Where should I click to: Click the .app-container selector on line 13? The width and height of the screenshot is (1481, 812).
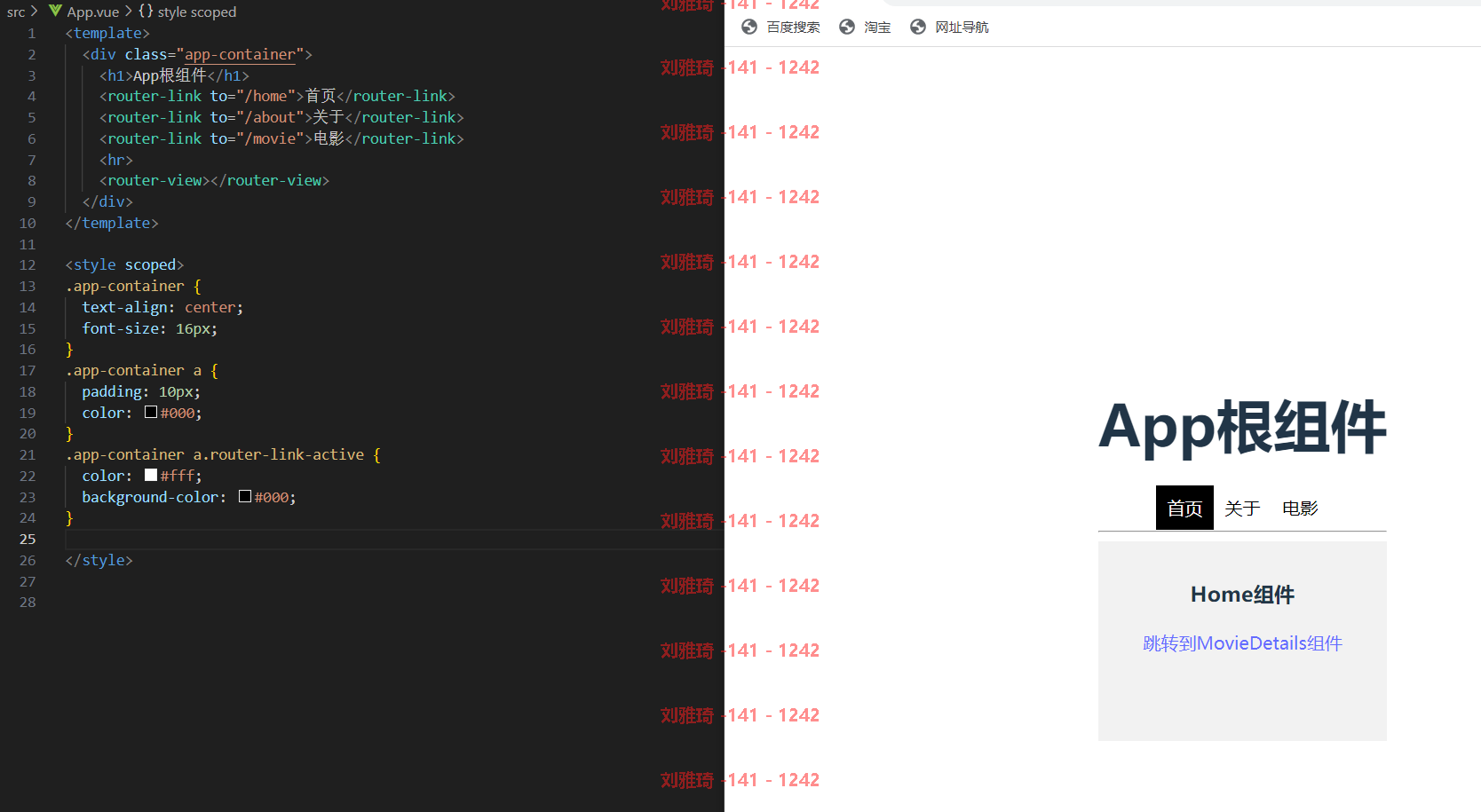click(125, 286)
